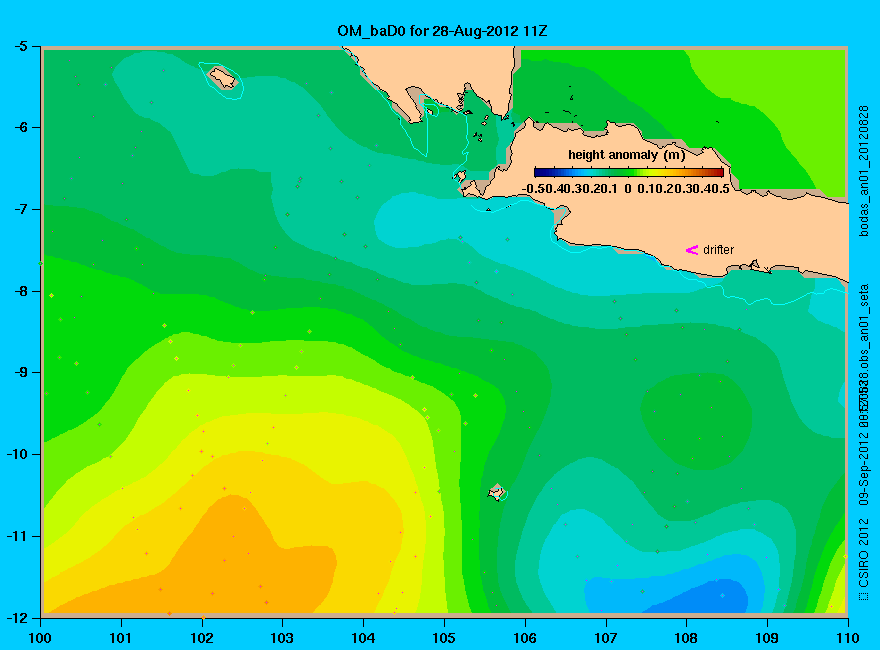Click longitude axis label 105
The image size is (880, 650).
pos(444,638)
